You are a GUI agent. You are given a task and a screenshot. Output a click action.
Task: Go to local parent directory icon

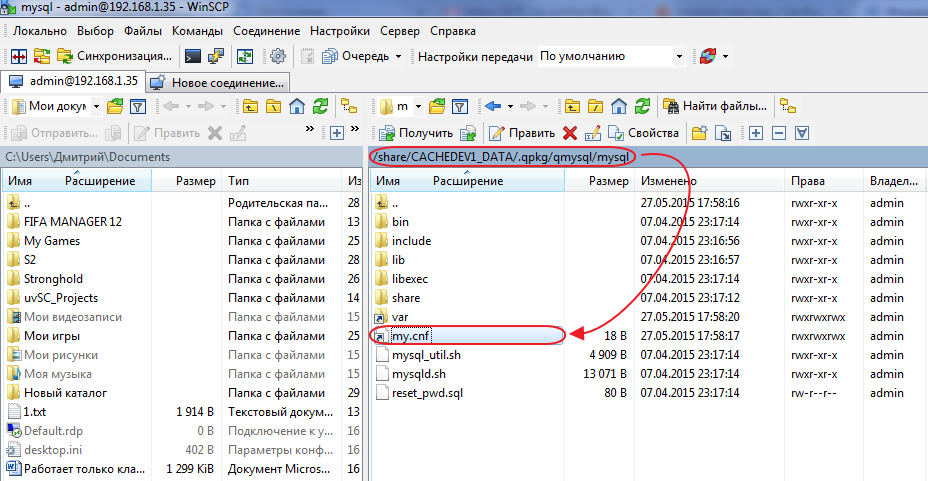click(250, 106)
